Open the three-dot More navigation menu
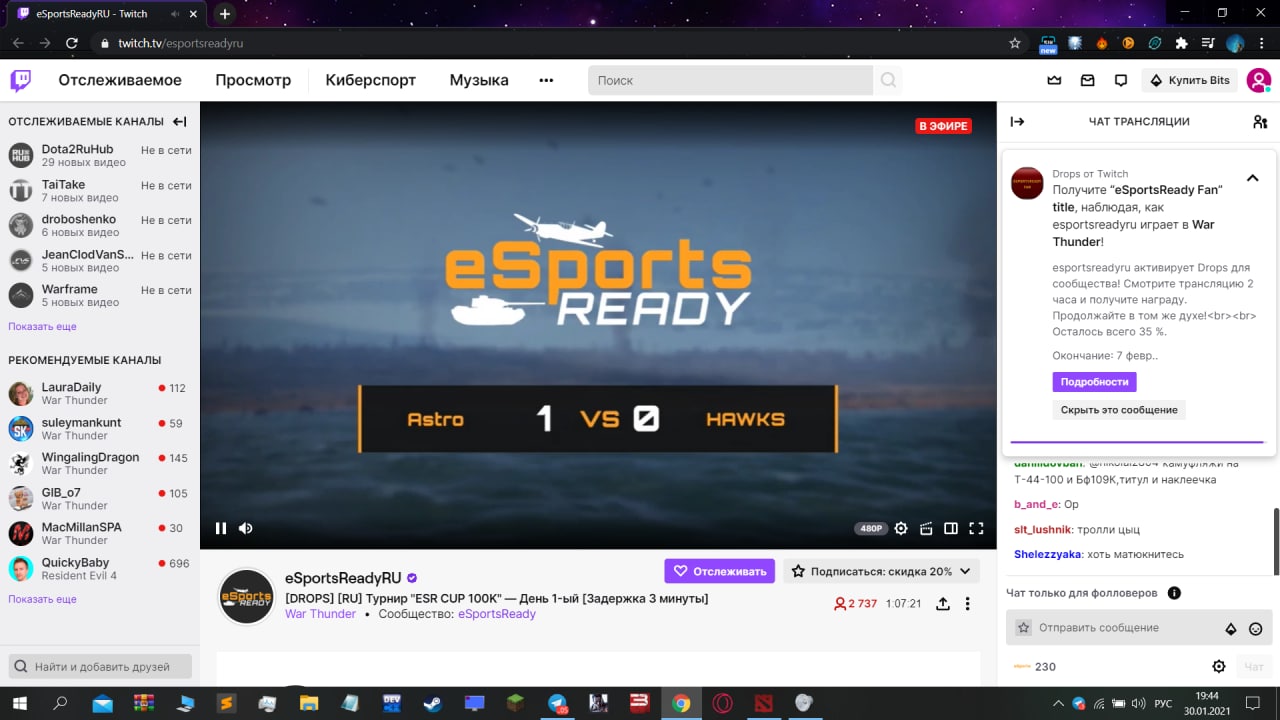 click(x=546, y=80)
